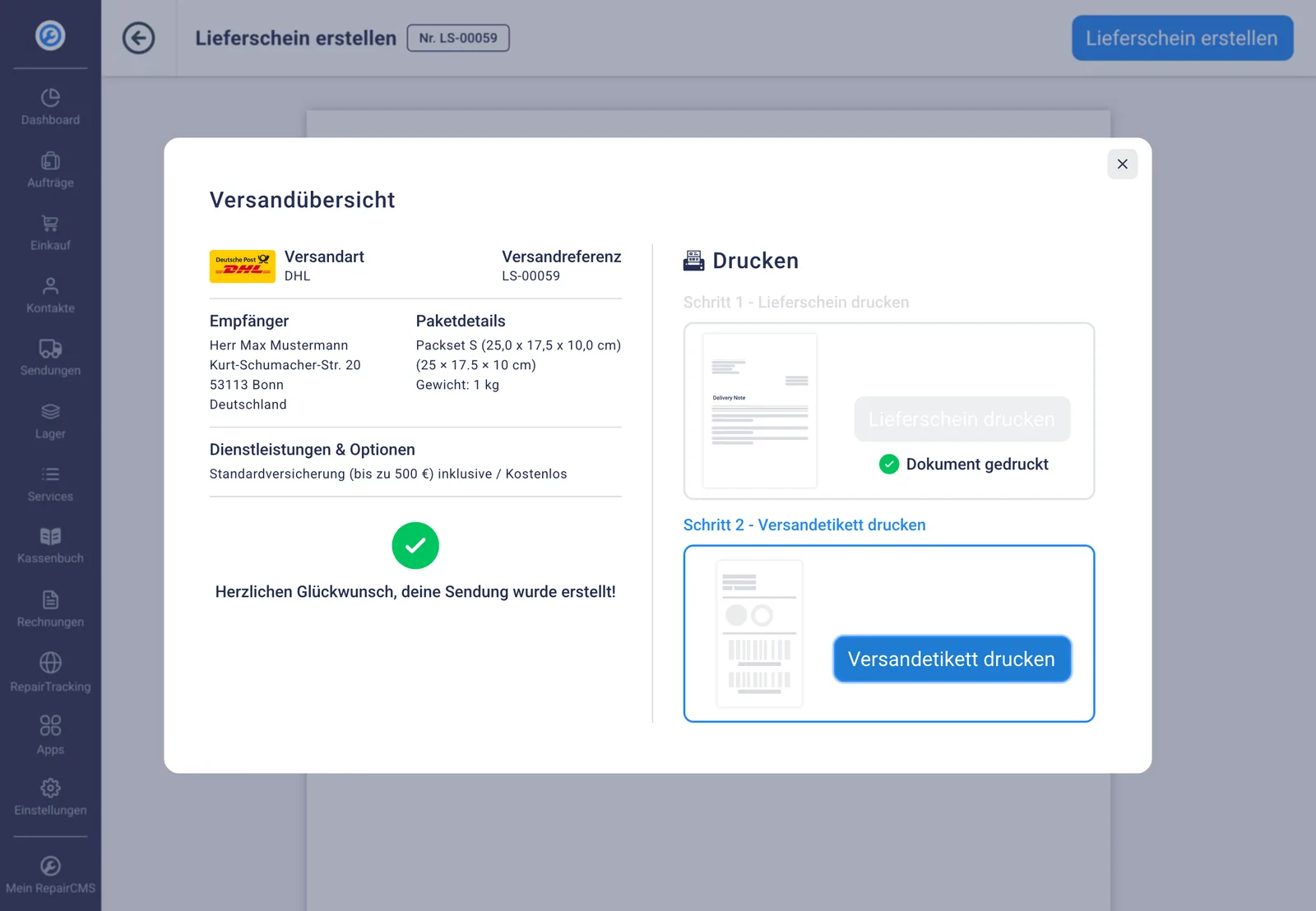Click Dienstleistungen & Optionen heading
The width and height of the screenshot is (1316, 911).
pos(313,450)
